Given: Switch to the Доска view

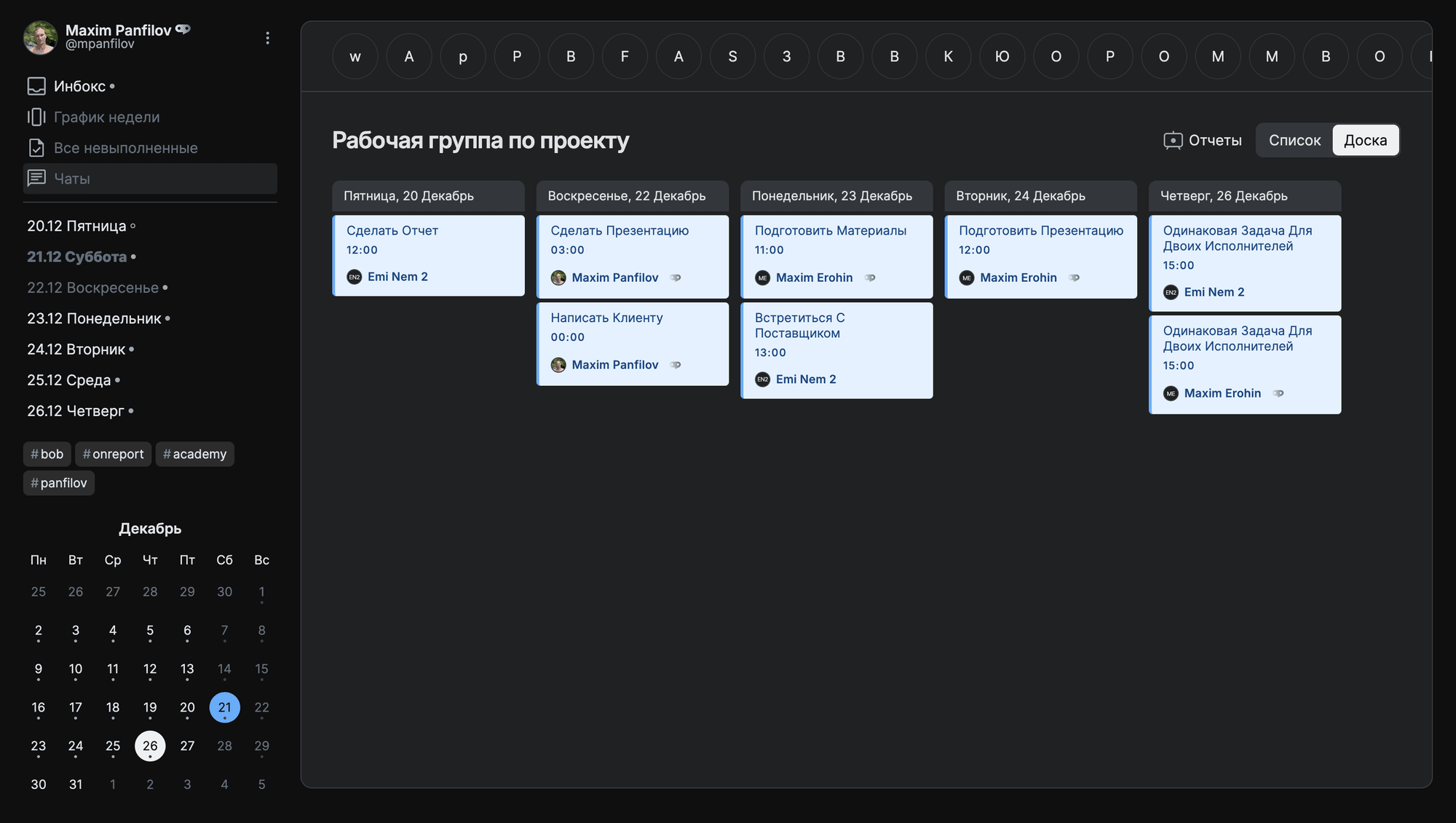Looking at the screenshot, I should [1365, 141].
